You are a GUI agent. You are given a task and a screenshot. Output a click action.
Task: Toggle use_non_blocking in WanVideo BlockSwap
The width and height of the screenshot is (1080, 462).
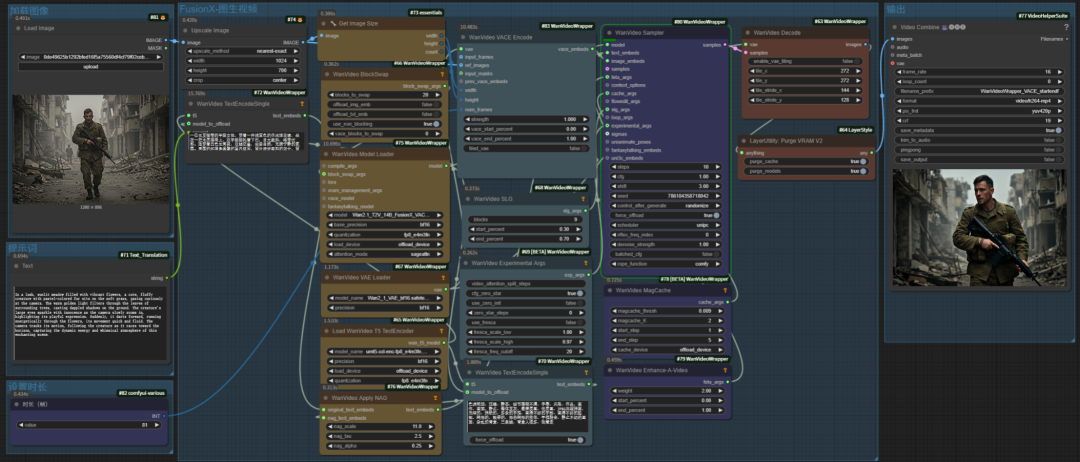click(x=384, y=123)
